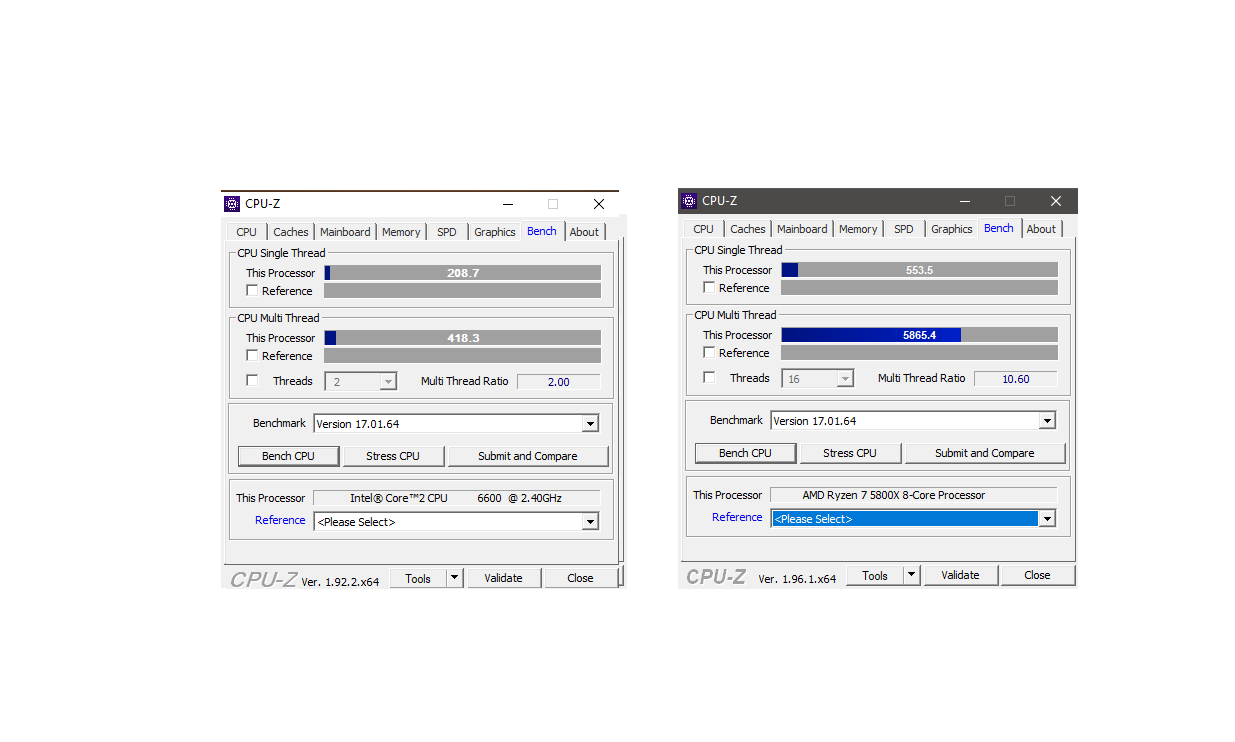Enable Multi Thread Reference checkbox, right window

[709, 353]
